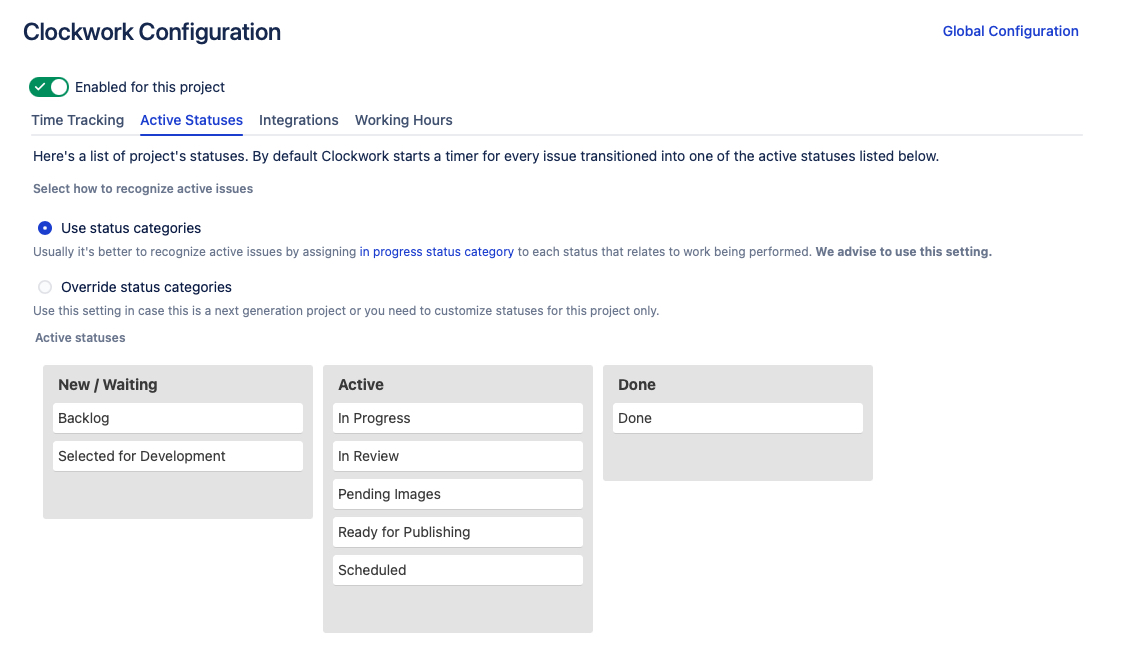The height and width of the screenshot is (662, 1121).
Task: Select the Backlog status card
Action: (178, 418)
